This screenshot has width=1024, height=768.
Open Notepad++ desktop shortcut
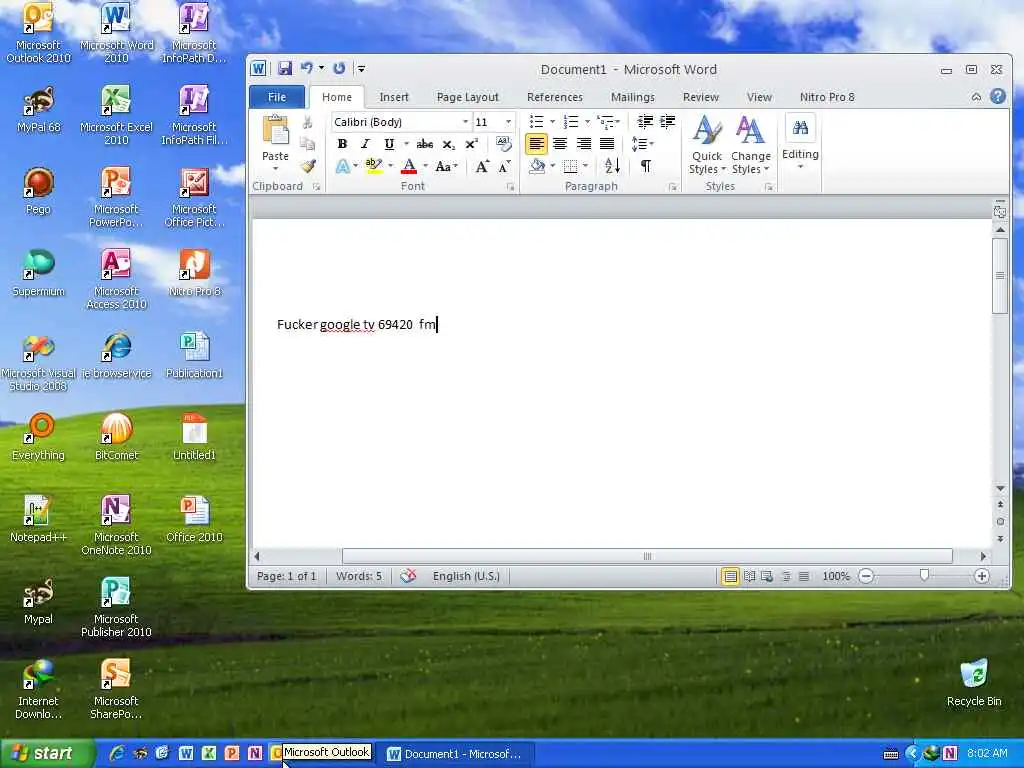click(38, 519)
